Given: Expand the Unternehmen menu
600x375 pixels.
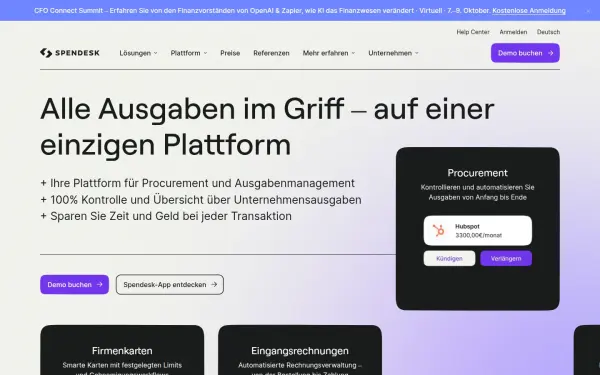Looking at the screenshot, I should point(393,53).
